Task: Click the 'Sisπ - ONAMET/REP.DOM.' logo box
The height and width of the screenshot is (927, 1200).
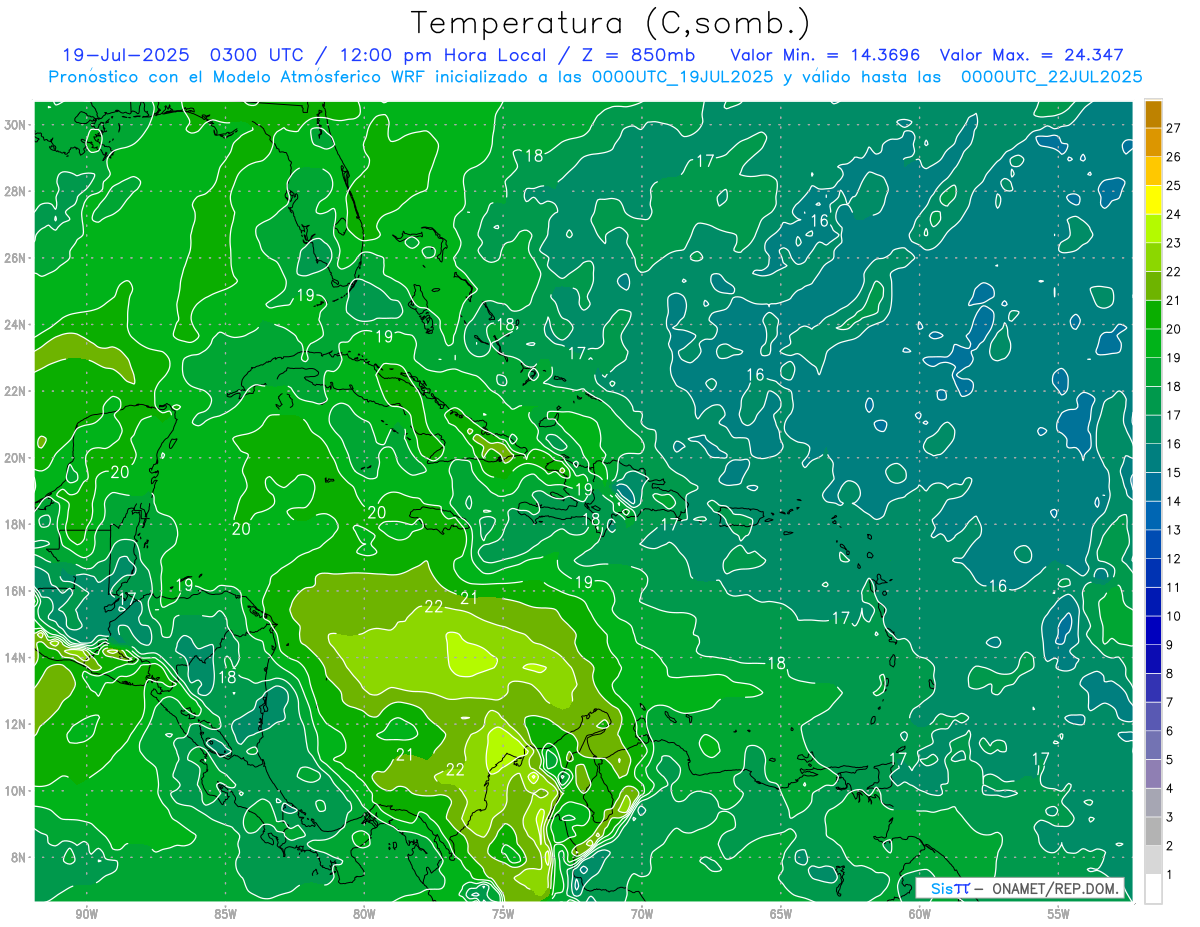Action: pyautogui.click(x=1019, y=888)
